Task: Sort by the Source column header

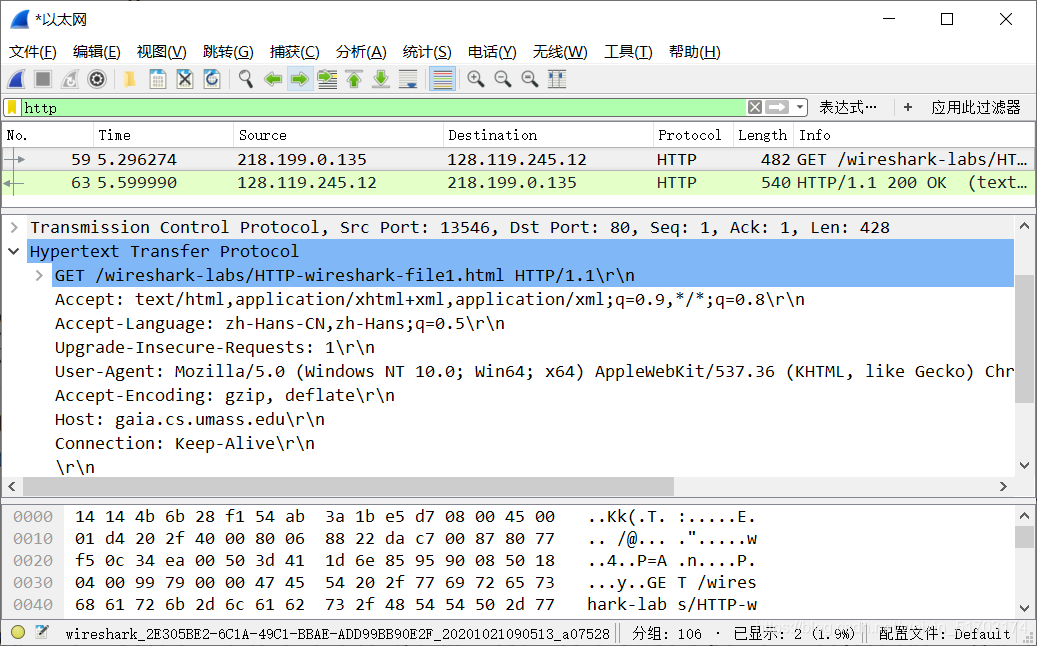Action: [x=338, y=135]
